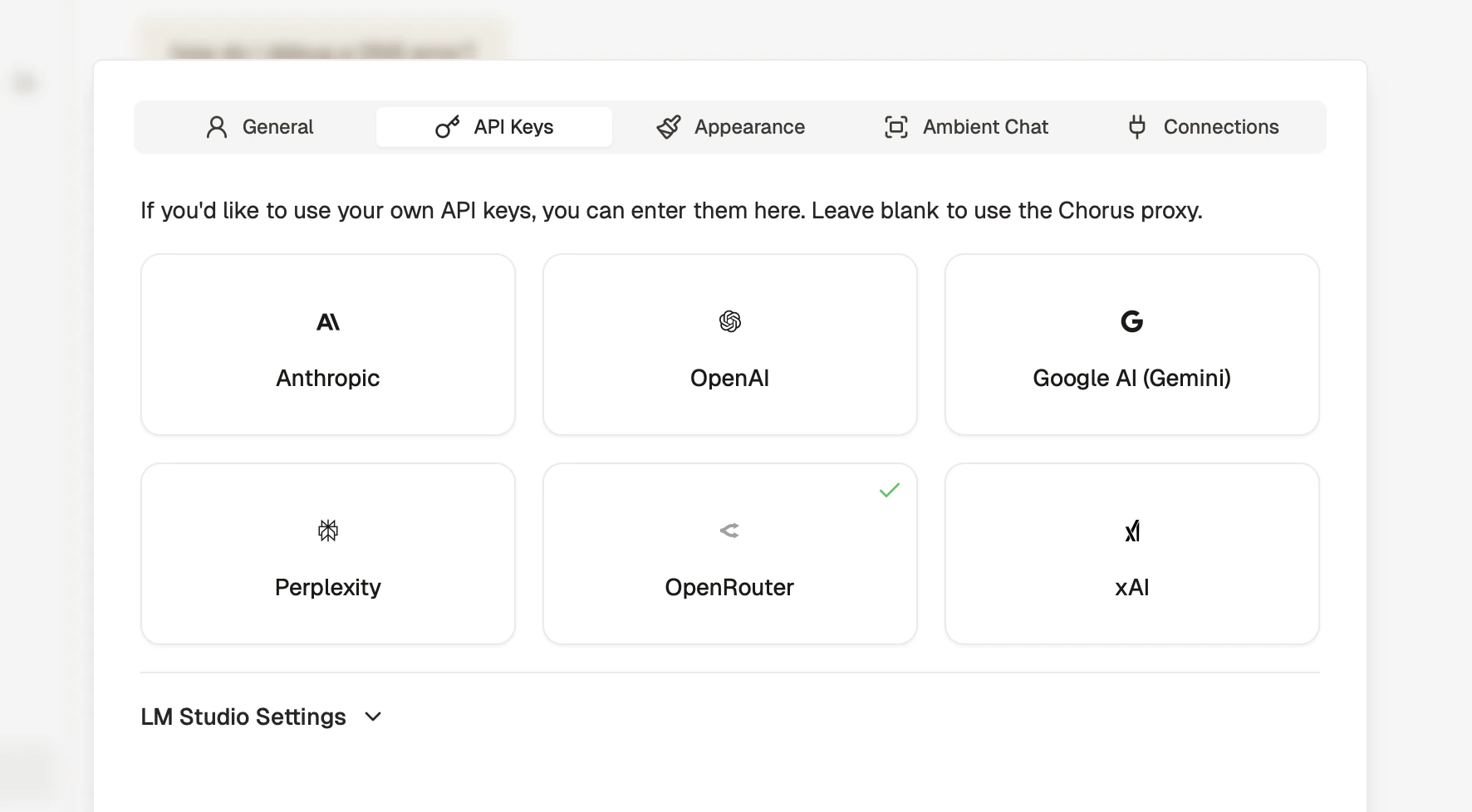Click the frame icon beside Ambient Chat
This screenshot has height=812, width=1472.
896,127
